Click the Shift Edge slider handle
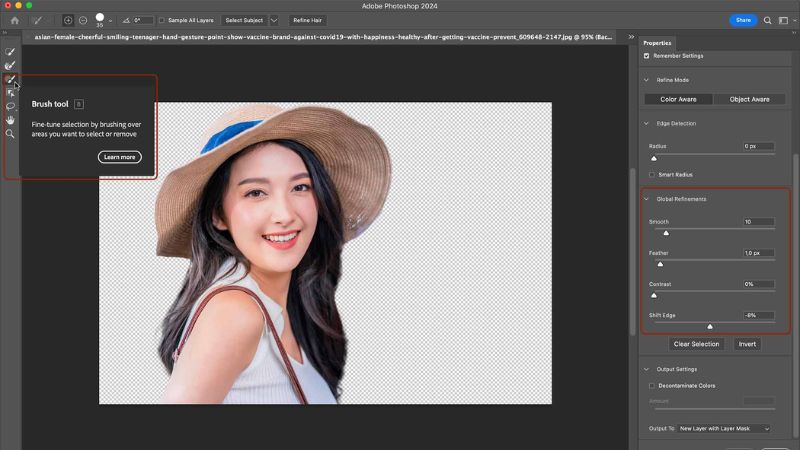Screen dimensions: 800x450 click(x=710, y=327)
